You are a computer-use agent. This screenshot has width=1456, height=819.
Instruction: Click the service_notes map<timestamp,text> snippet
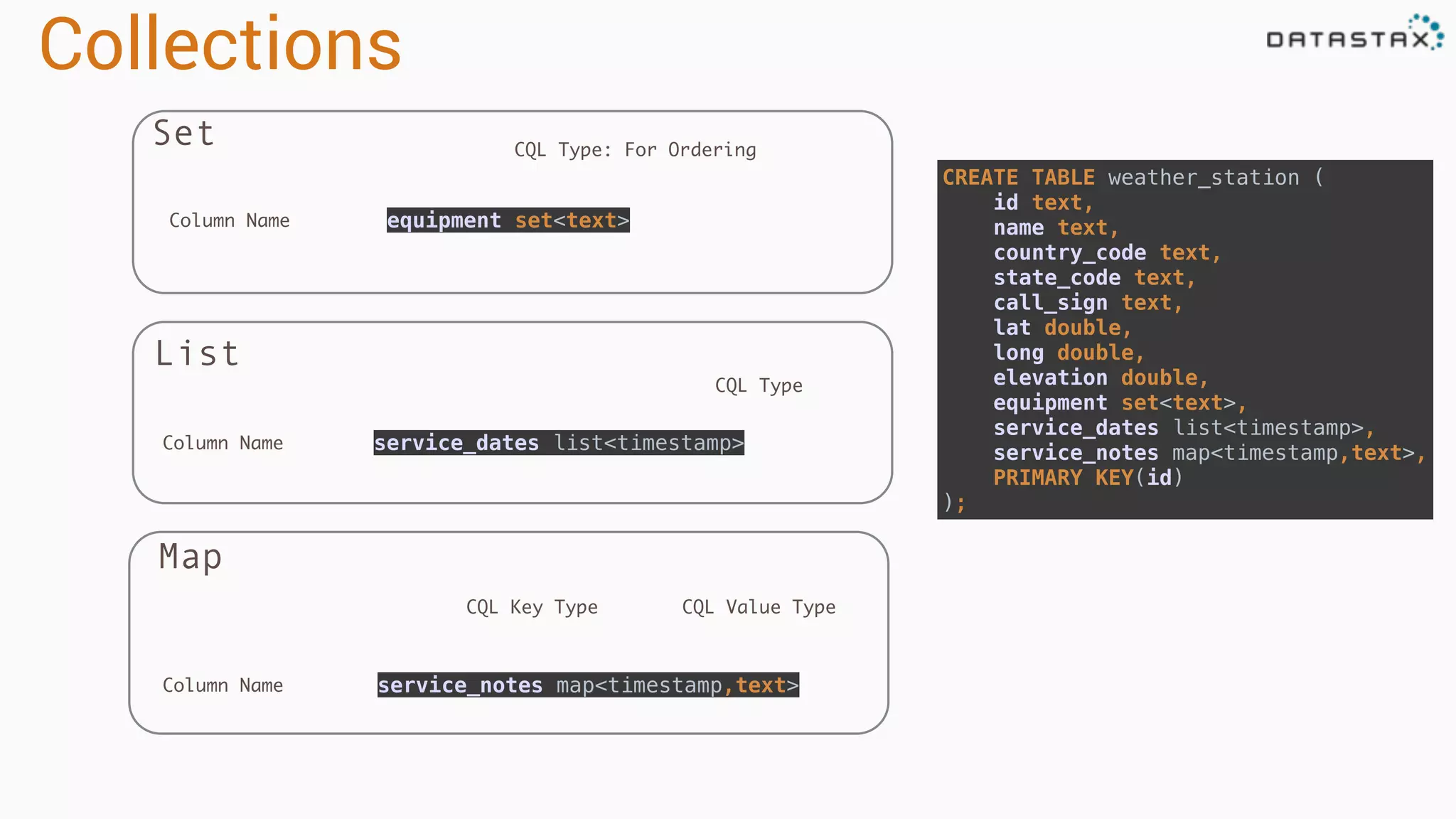pos(588,685)
